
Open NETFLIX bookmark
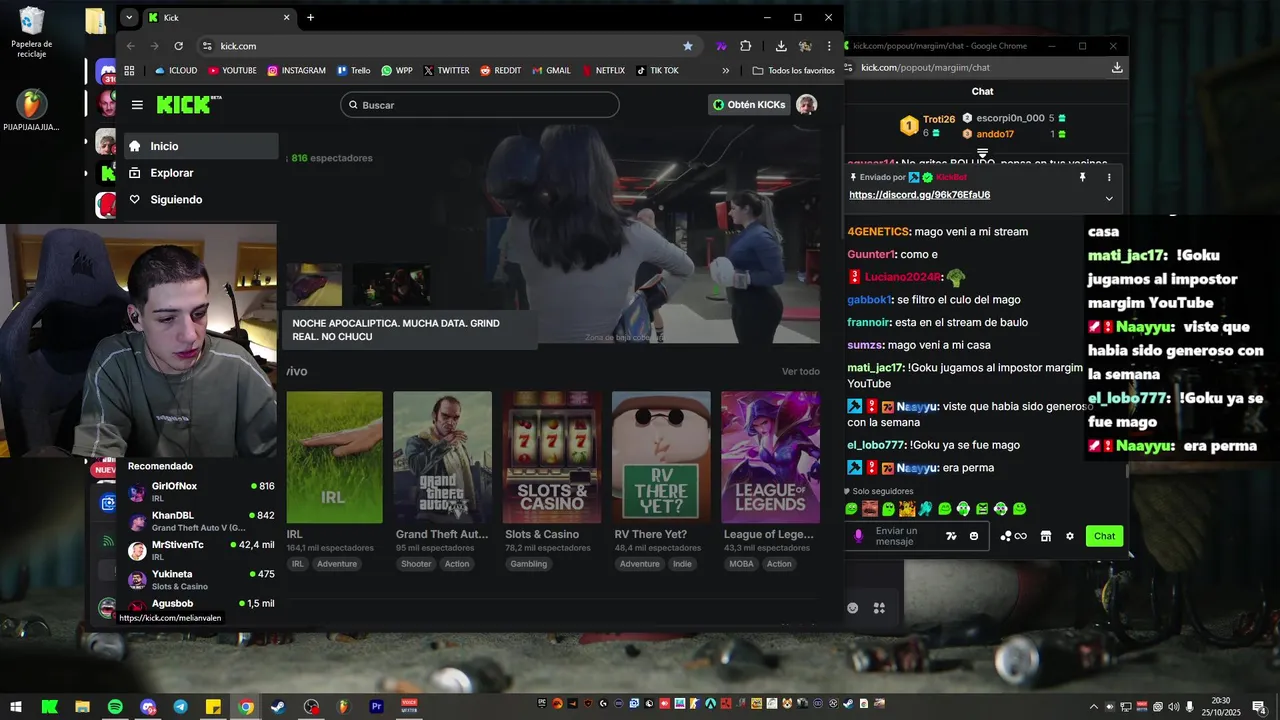point(602,71)
